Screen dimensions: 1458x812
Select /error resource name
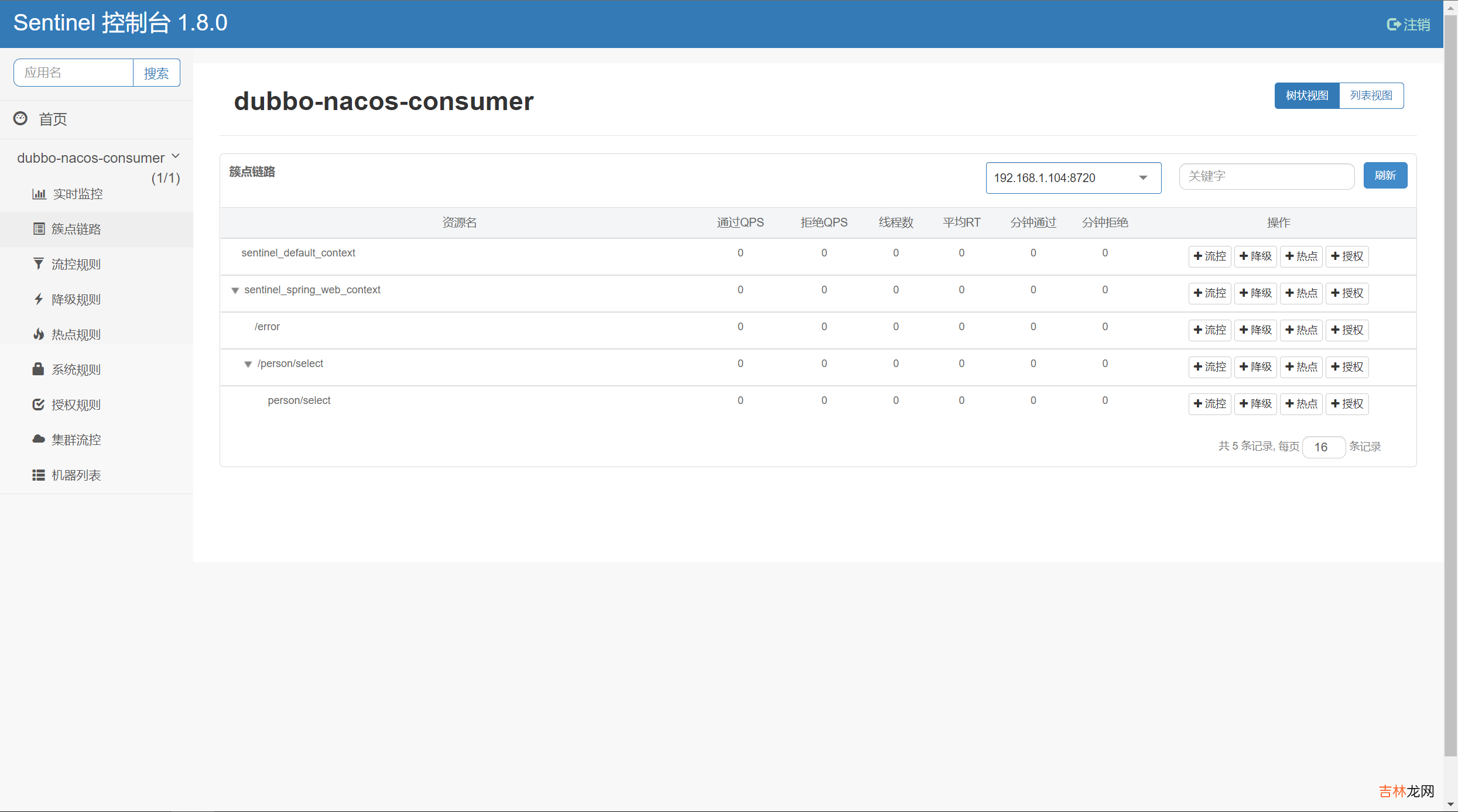(267, 327)
